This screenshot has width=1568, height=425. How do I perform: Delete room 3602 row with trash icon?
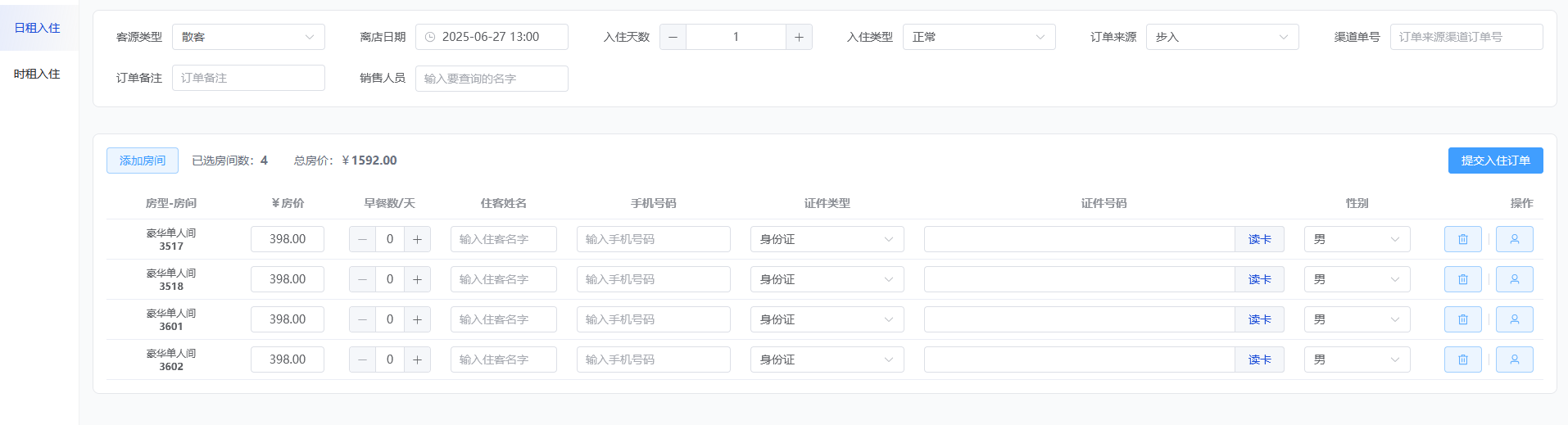click(x=1462, y=359)
